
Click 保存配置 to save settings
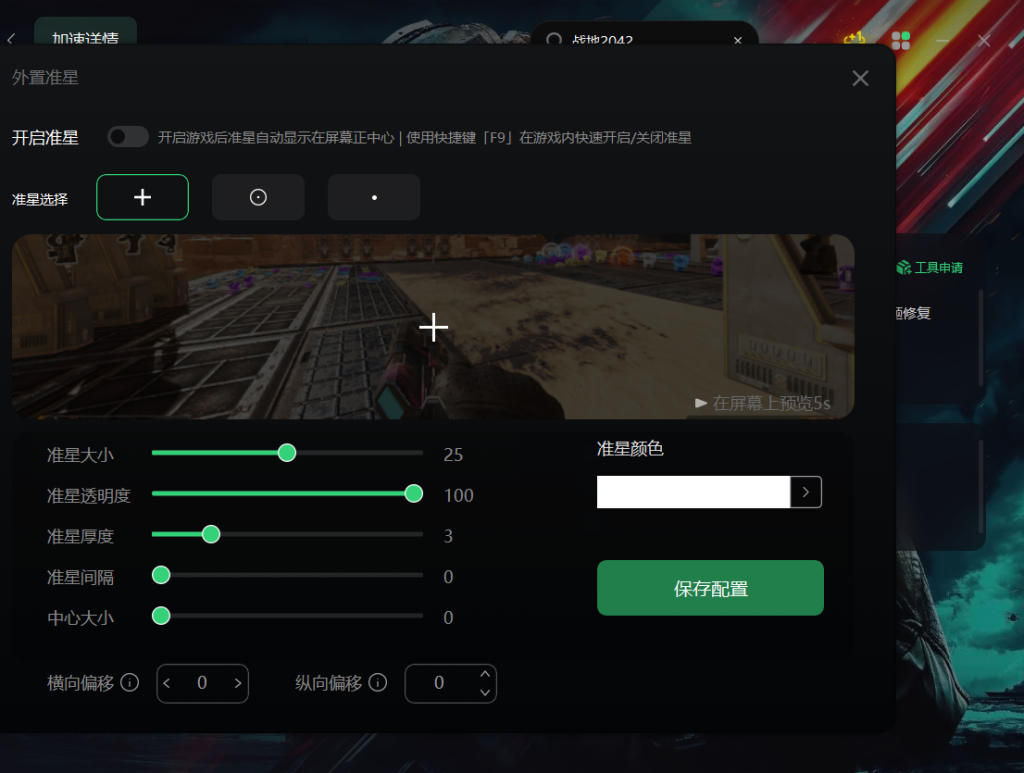(x=710, y=588)
